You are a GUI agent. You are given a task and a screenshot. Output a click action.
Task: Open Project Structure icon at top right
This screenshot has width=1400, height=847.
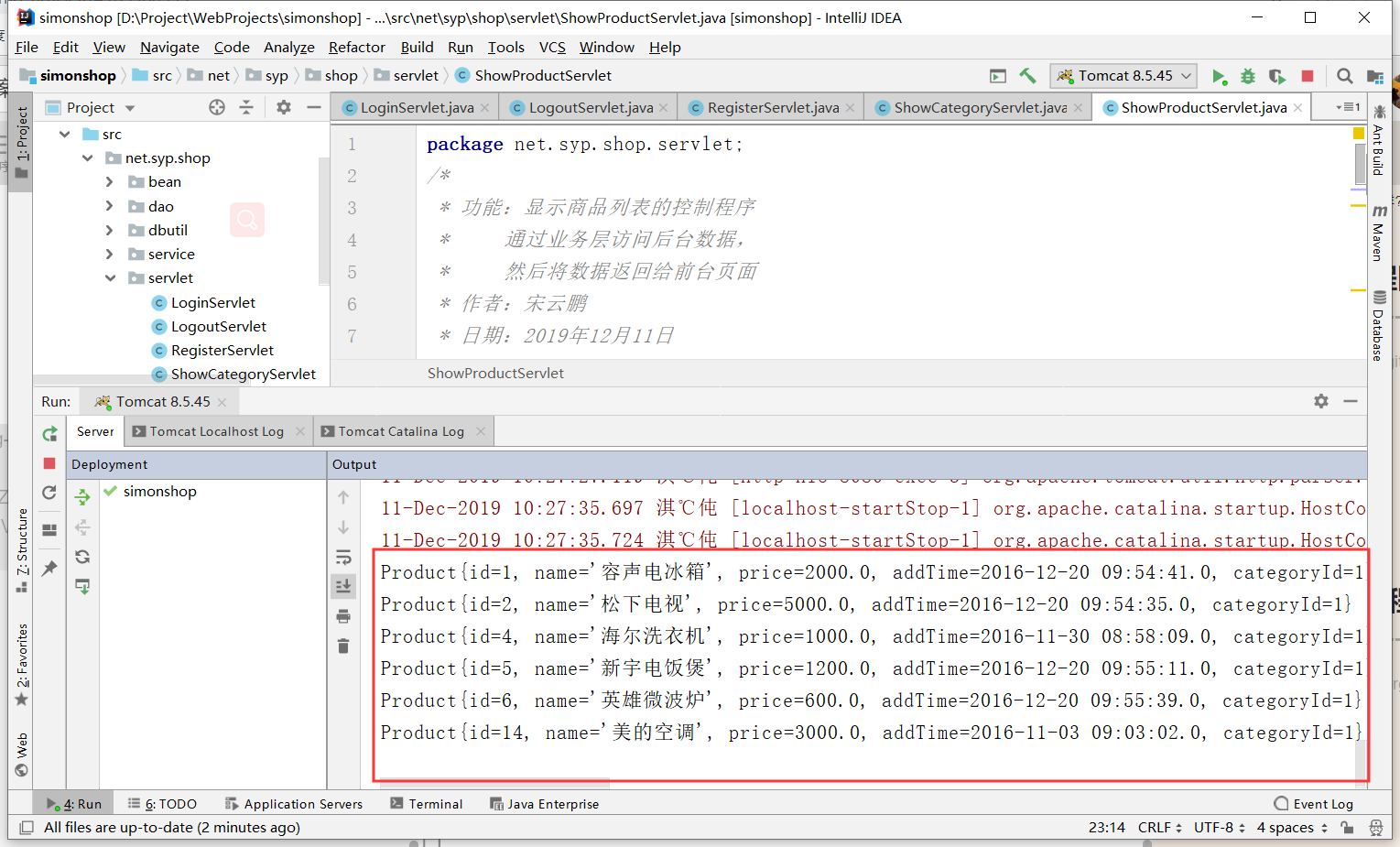tap(1374, 76)
